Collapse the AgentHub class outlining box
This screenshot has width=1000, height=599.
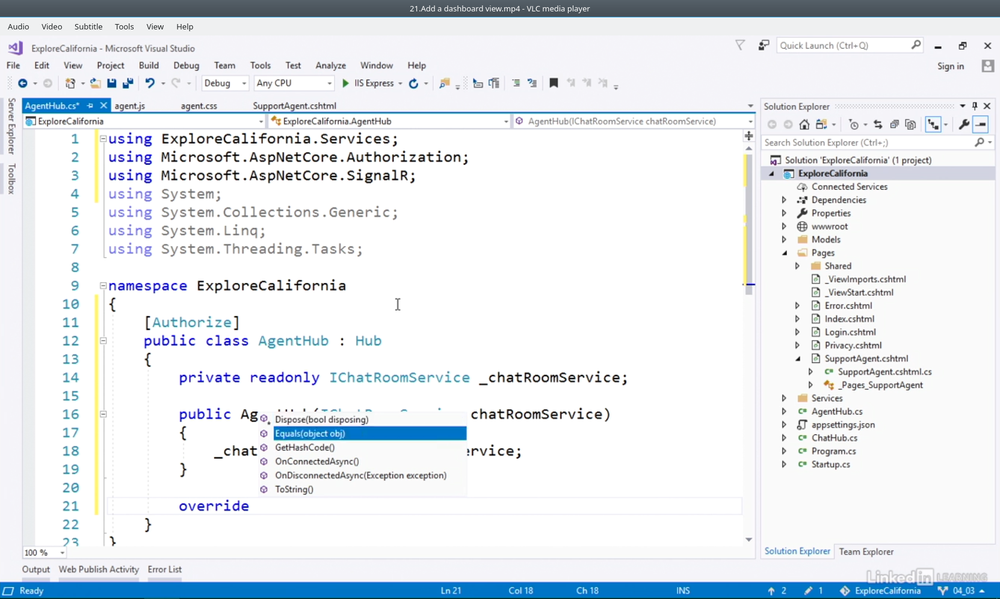[x=103, y=341]
